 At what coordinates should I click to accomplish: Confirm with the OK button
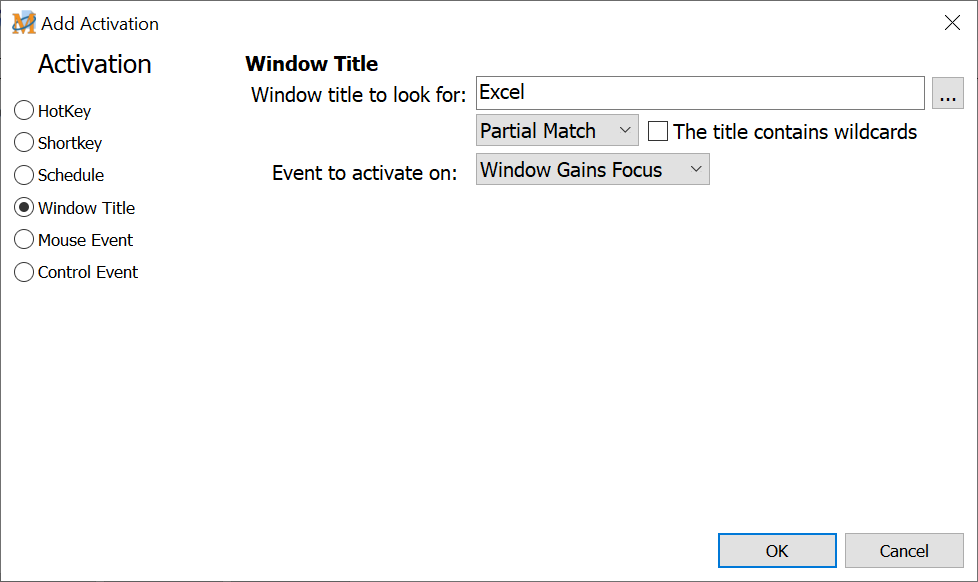(777, 551)
